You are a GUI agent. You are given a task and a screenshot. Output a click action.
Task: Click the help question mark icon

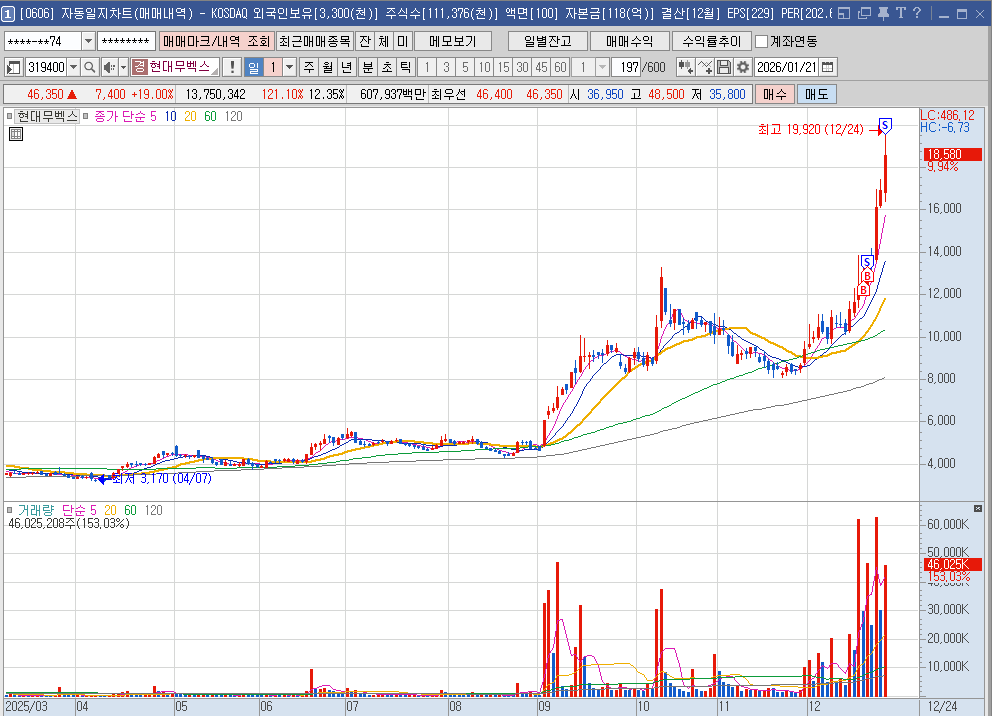[917, 14]
